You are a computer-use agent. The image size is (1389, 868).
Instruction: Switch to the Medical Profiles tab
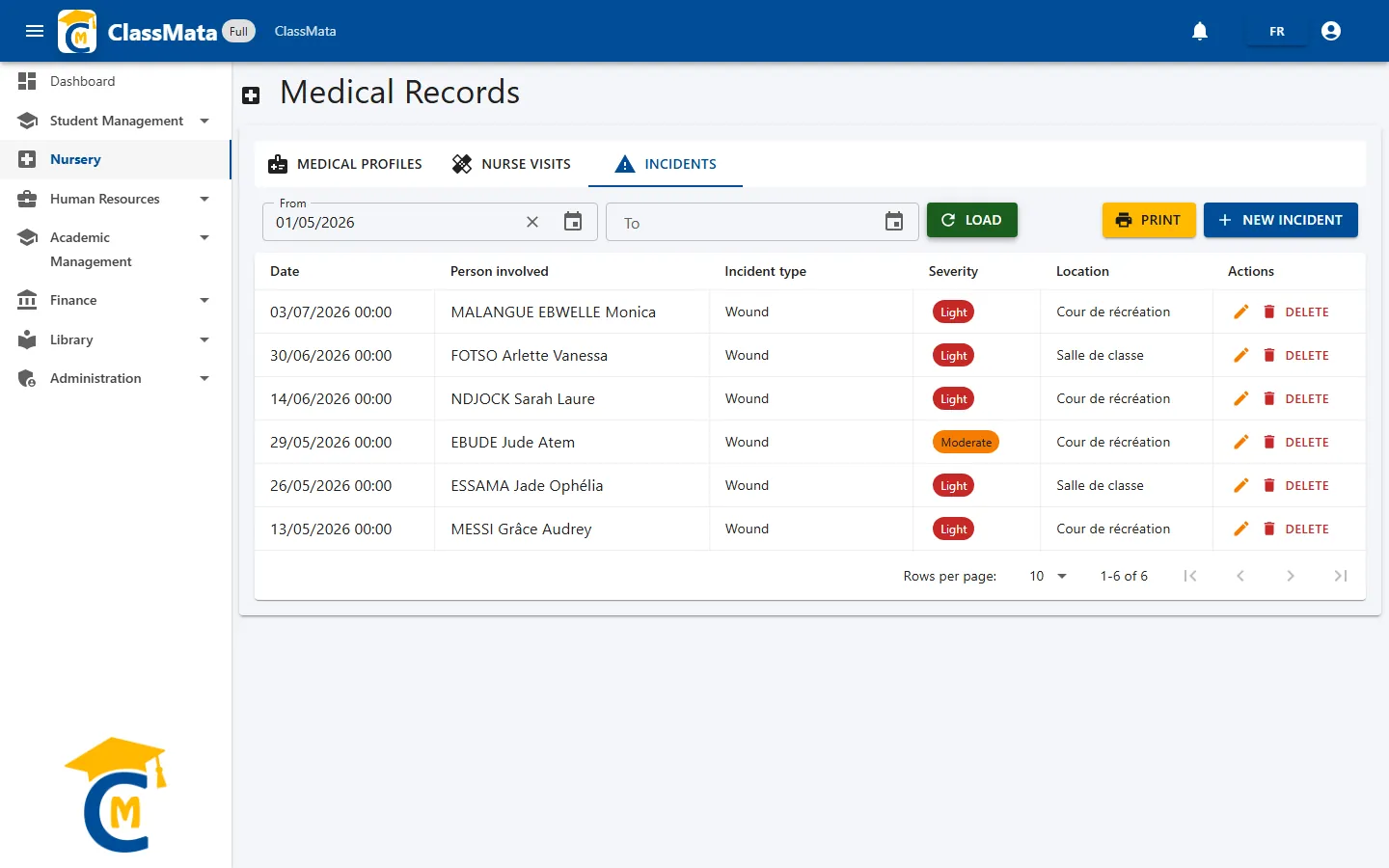point(345,164)
